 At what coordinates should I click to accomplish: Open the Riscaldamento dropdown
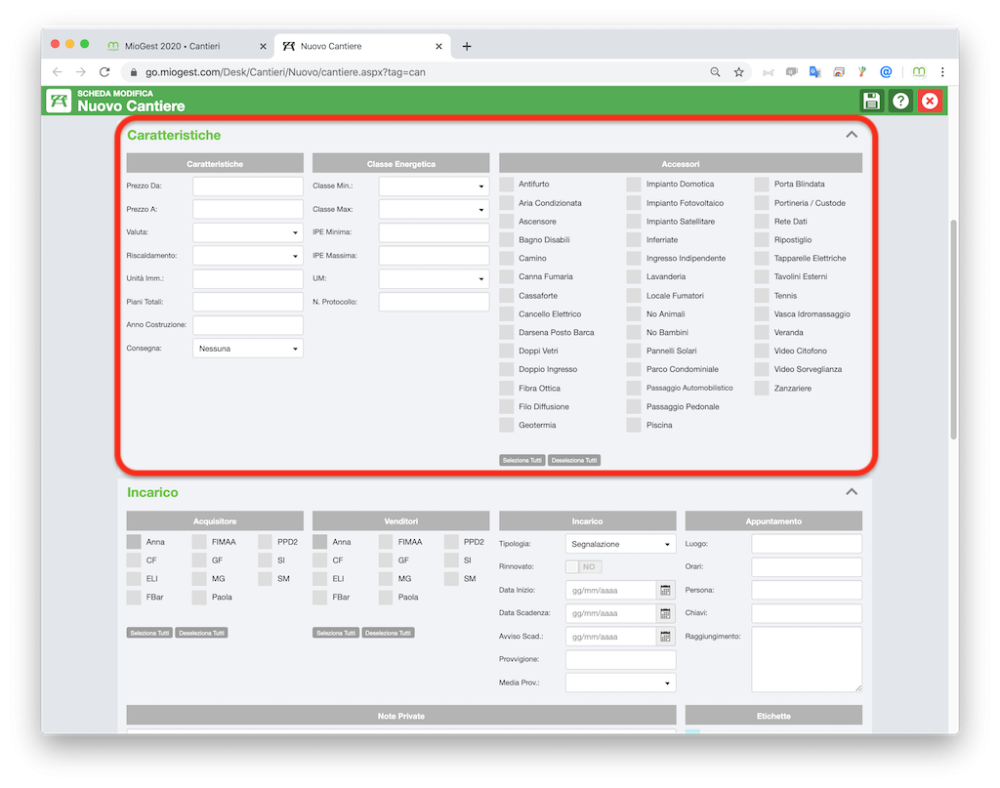[248, 256]
